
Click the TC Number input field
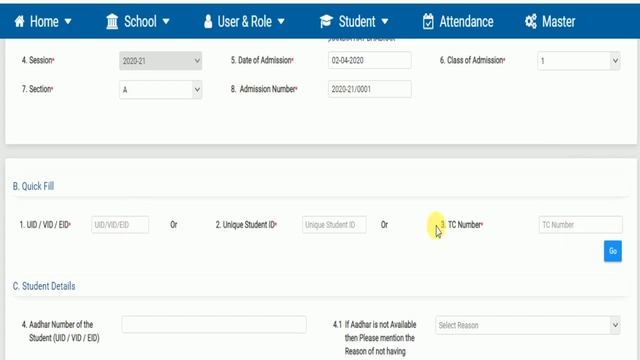(580, 224)
